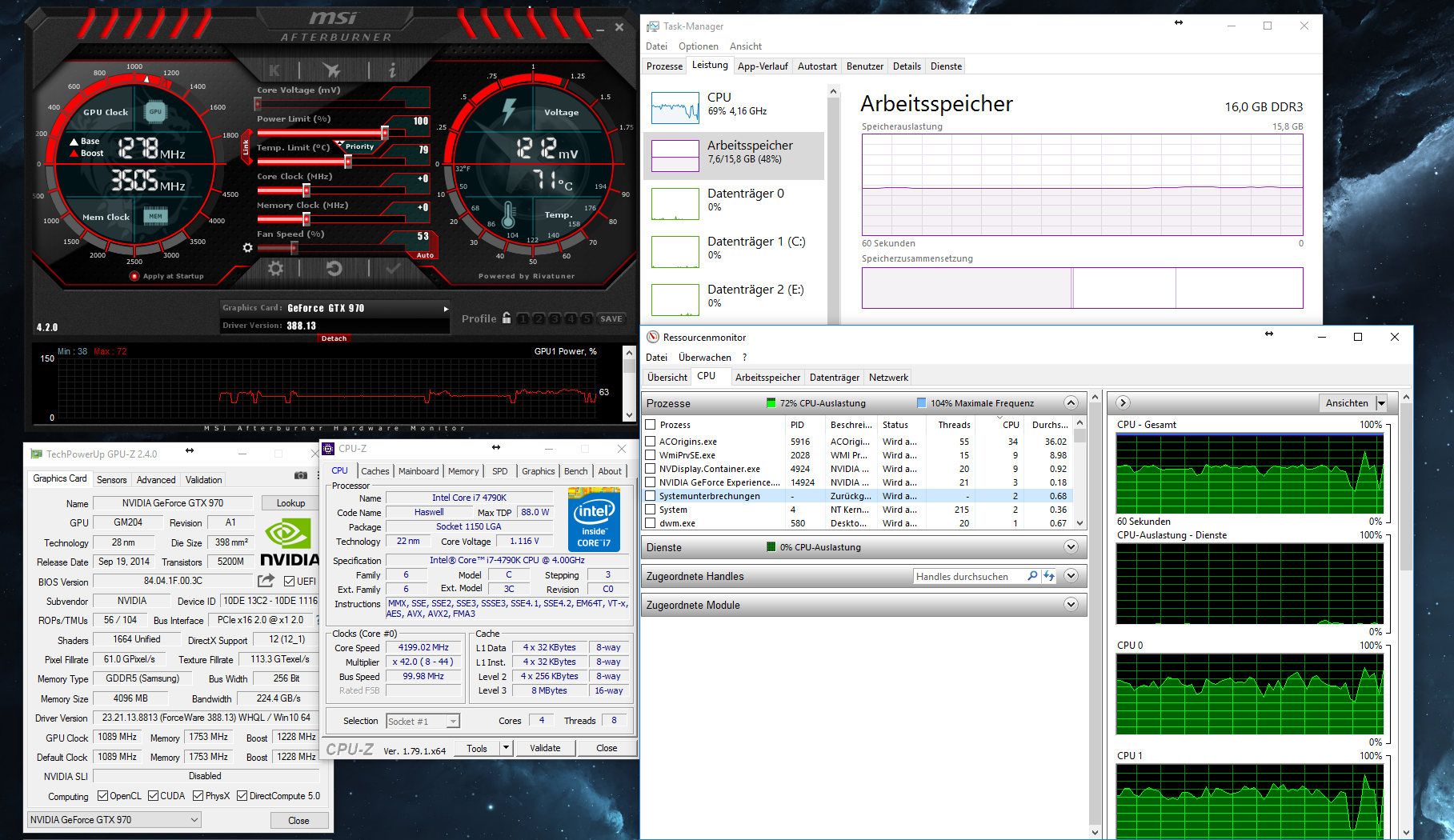This screenshot has height=840, width=1454.
Task: Open Afterburner Kombustor with the K icon
Action: [274, 70]
